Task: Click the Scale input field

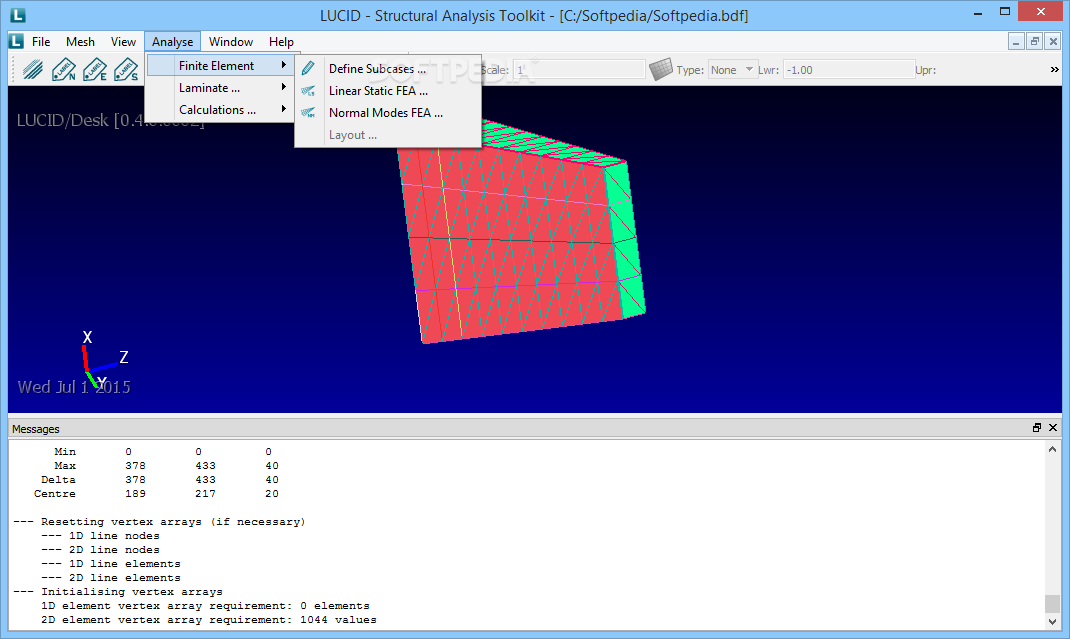Action: [579, 70]
